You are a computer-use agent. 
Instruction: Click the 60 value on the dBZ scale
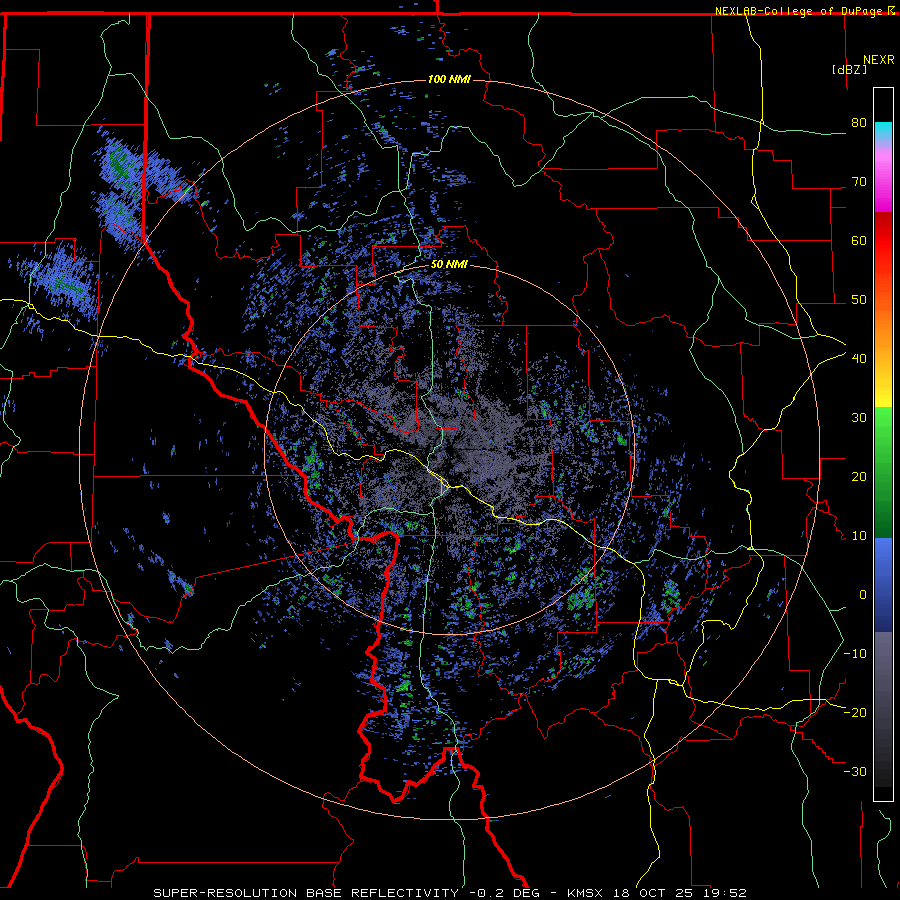859,240
